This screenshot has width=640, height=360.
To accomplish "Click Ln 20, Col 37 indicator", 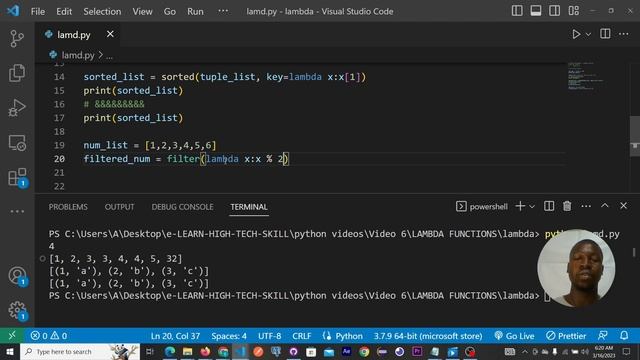I will pyautogui.click(x=176, y=336).
